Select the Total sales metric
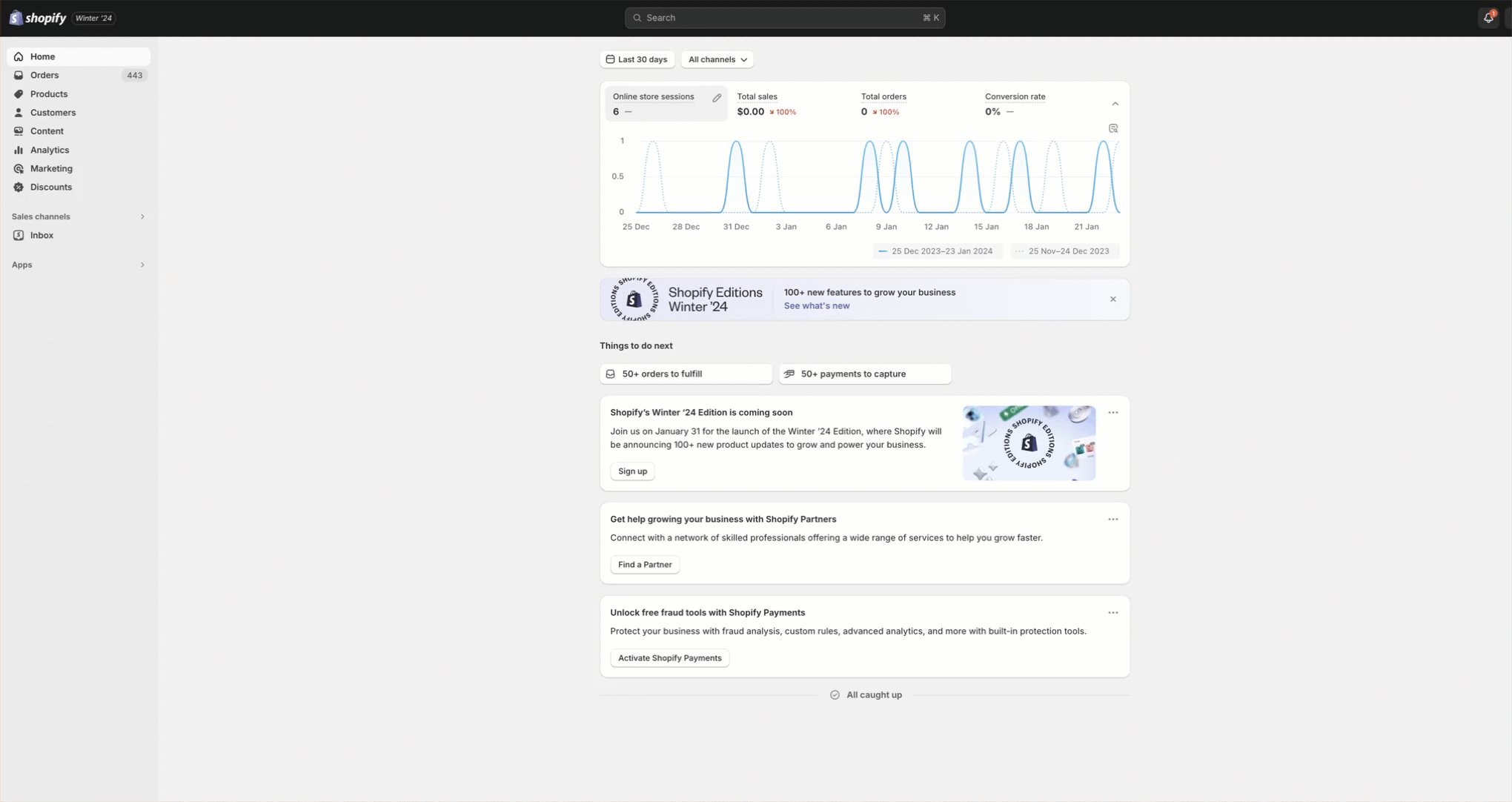1512x802 pixels. [791, 104]
